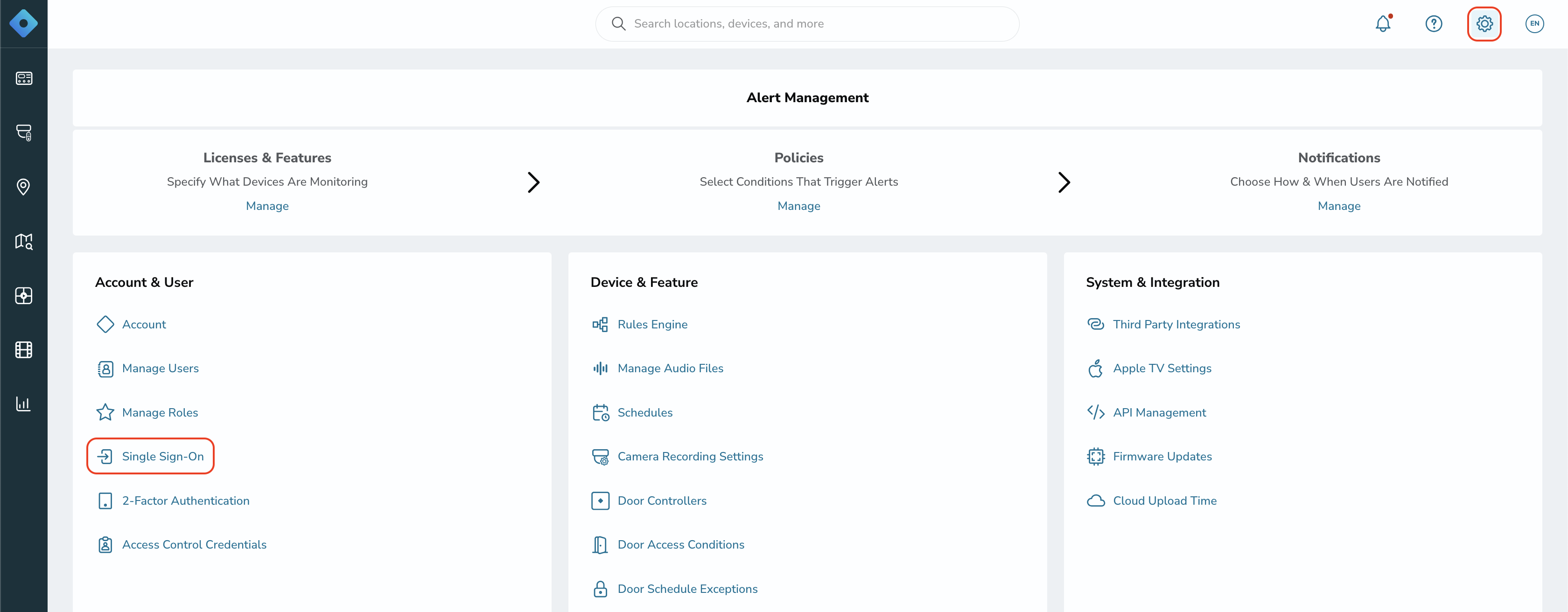Click the Manage Roles star icon

(105, 412)
